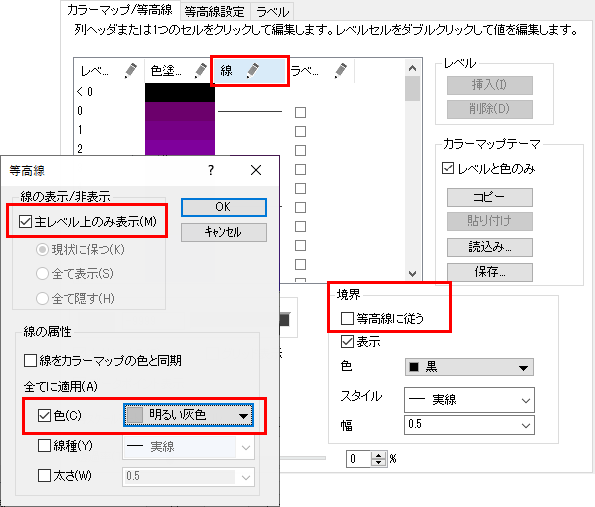This screenshot has height=507, width=595.
Task: Click the 読込み... button
Action: click(x=490, y=247)
